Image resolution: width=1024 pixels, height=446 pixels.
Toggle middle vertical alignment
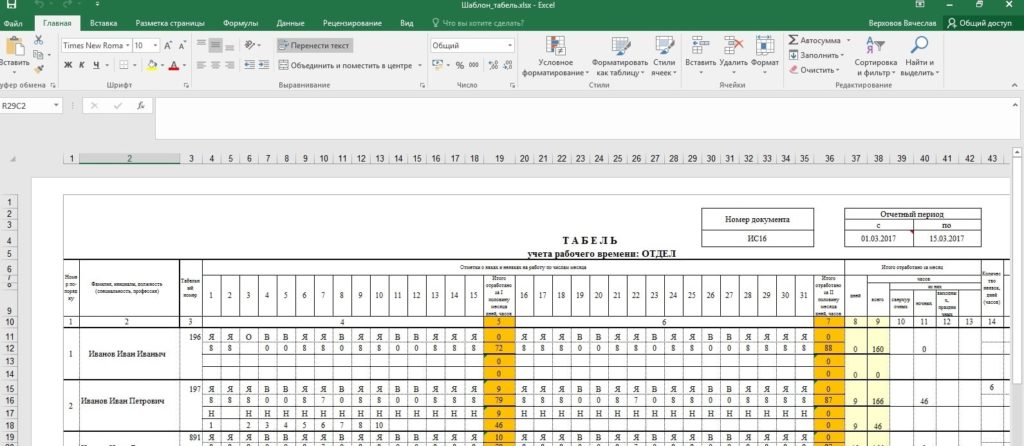coord(215,46)
